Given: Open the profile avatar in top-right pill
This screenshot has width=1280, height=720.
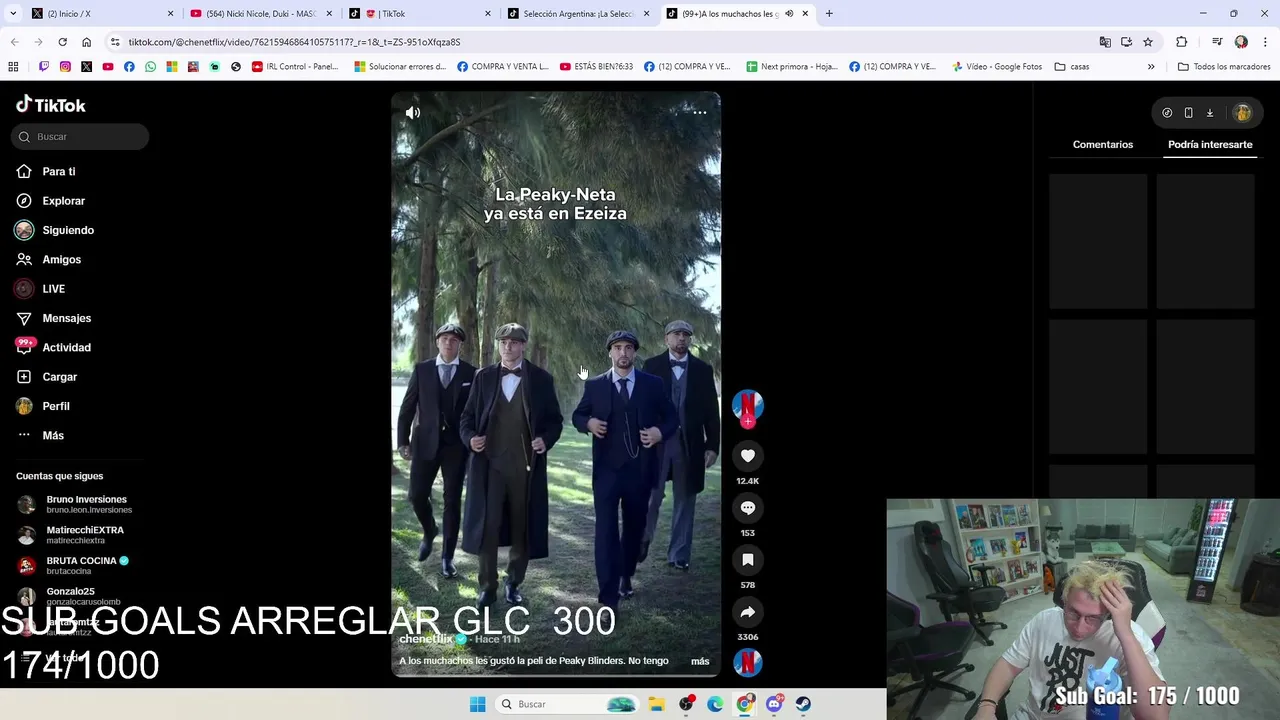Looking at the screenshot, I should [1242, 113].
